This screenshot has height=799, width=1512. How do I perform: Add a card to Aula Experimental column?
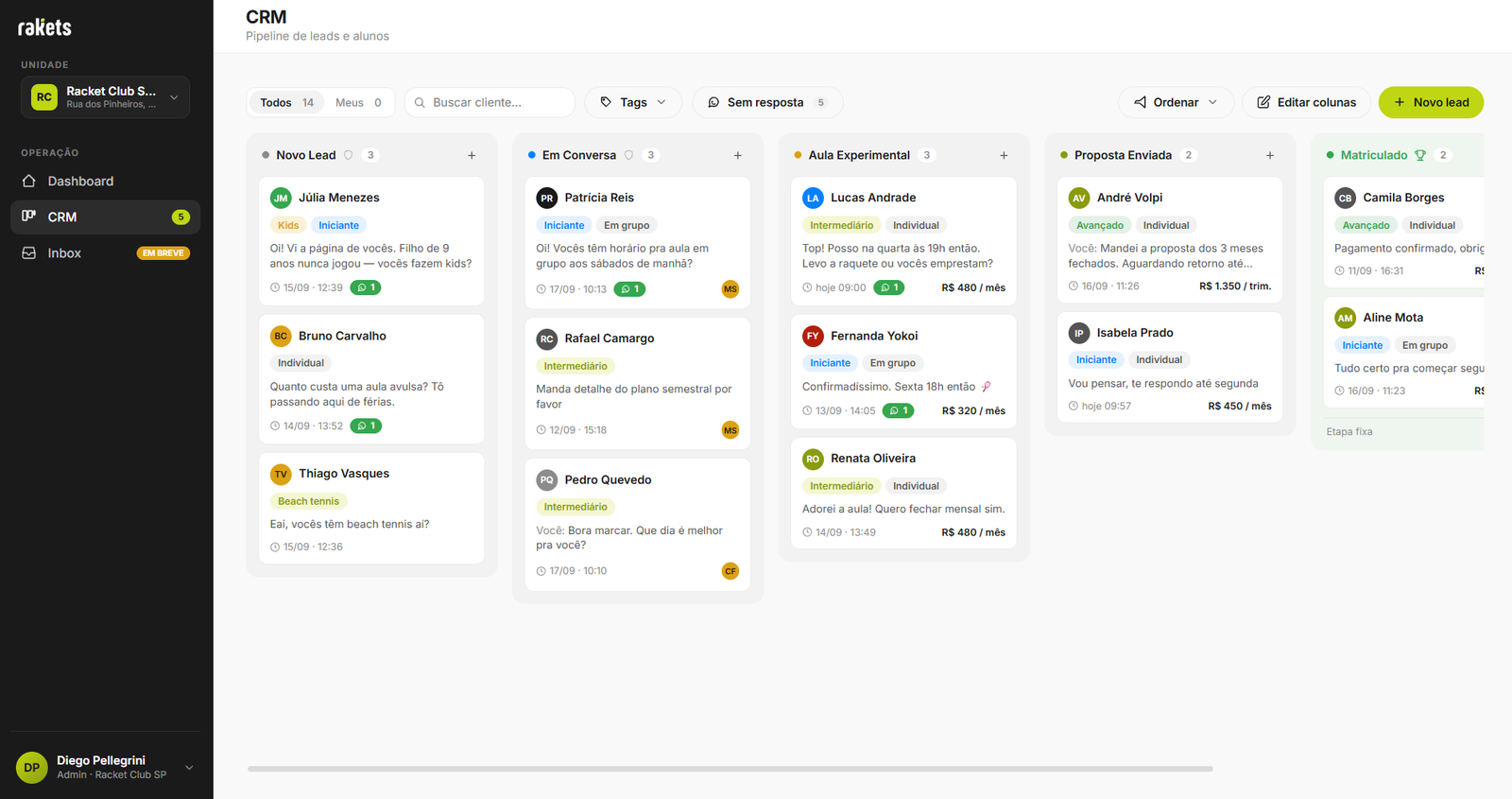1004,155
